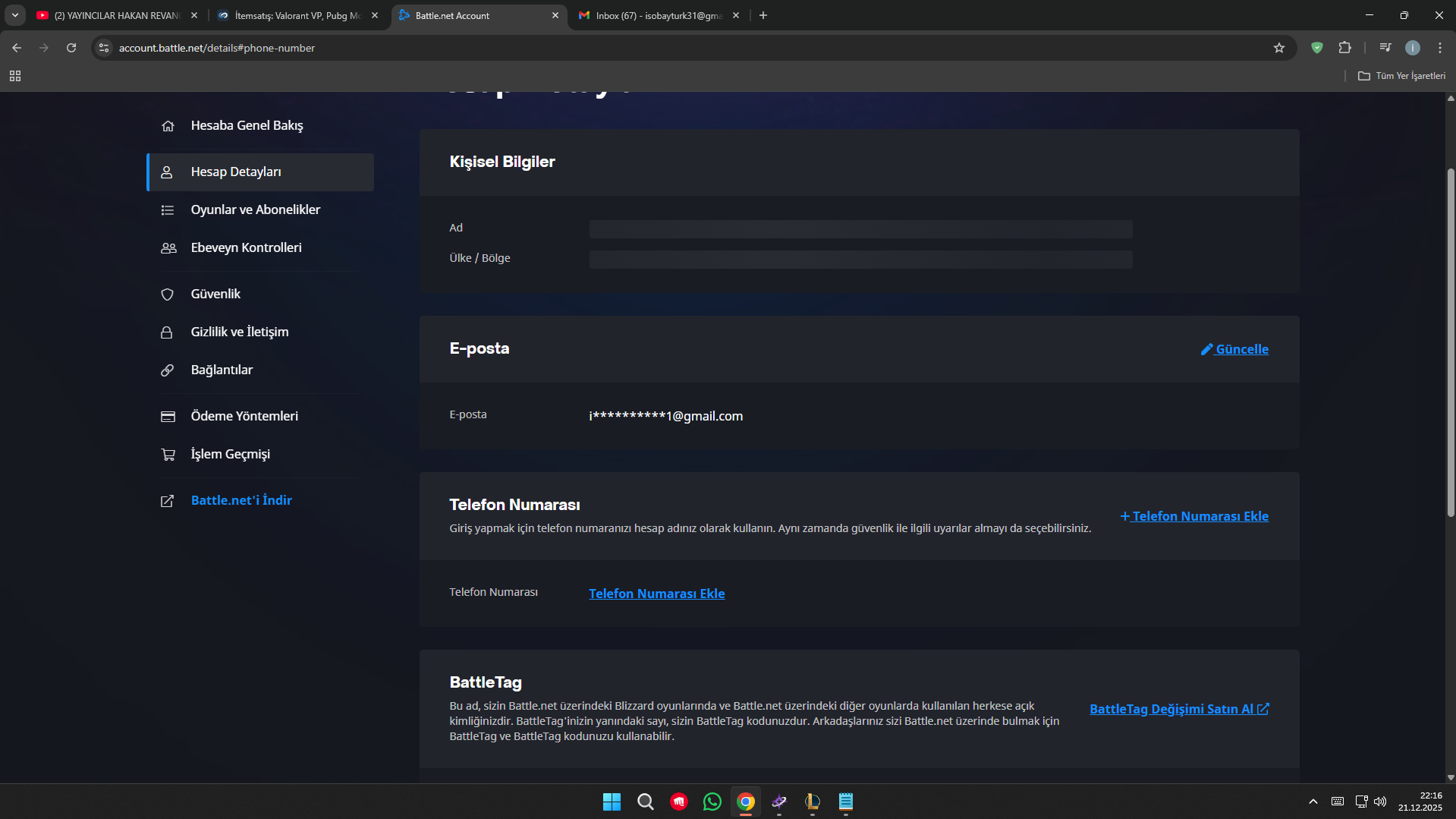Click the Güvenlik shield icon

168,295
